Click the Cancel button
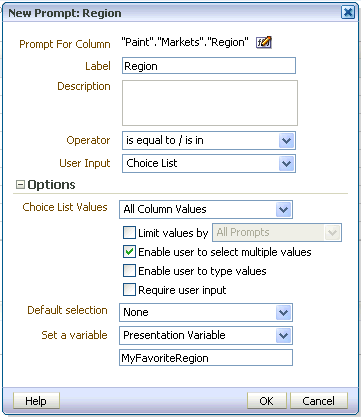The width and height of the screenshot is (361, 417). tap(318, 401)
